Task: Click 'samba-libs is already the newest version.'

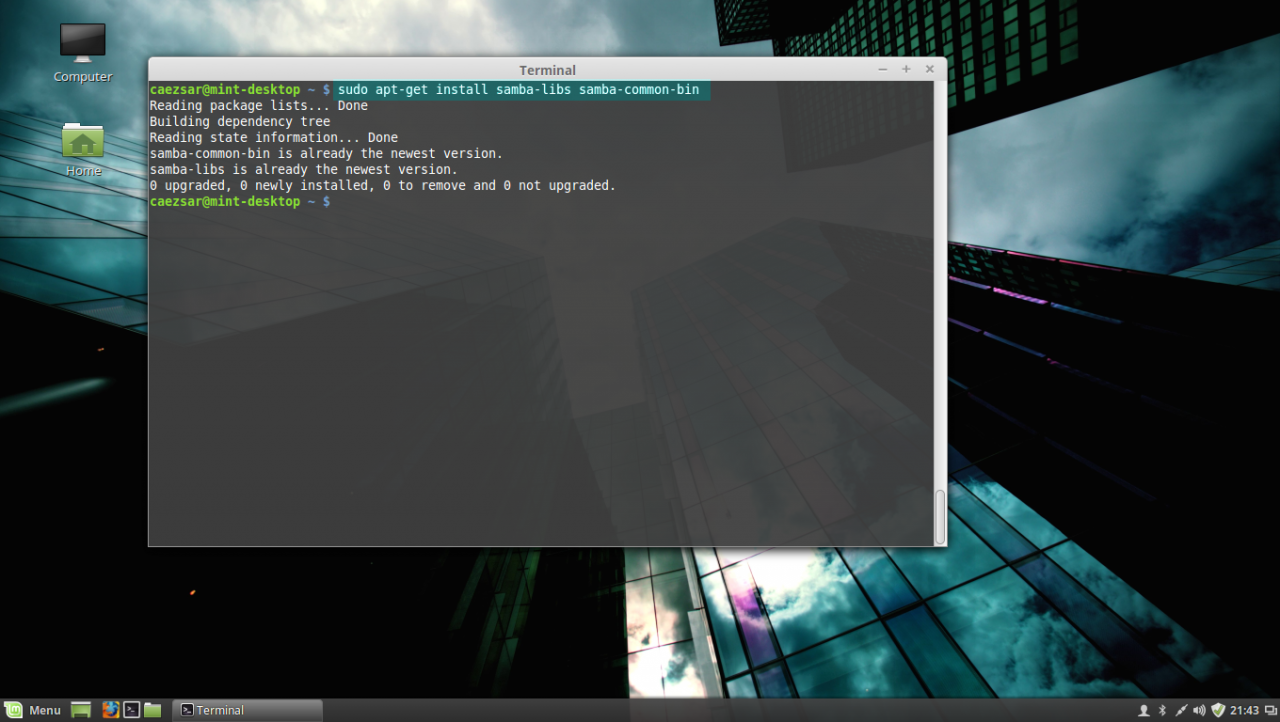Action: click(304, 170)
